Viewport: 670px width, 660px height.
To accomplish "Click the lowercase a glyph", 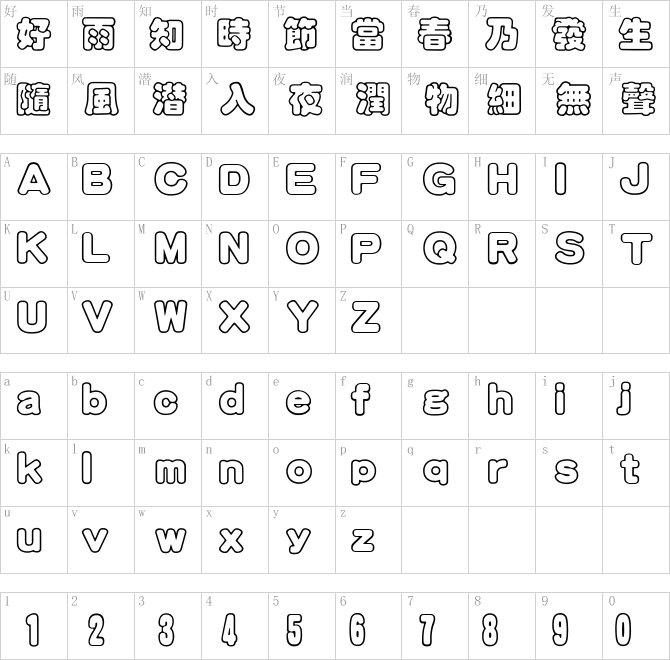I will pyautogui.click(x=29, y=403).
